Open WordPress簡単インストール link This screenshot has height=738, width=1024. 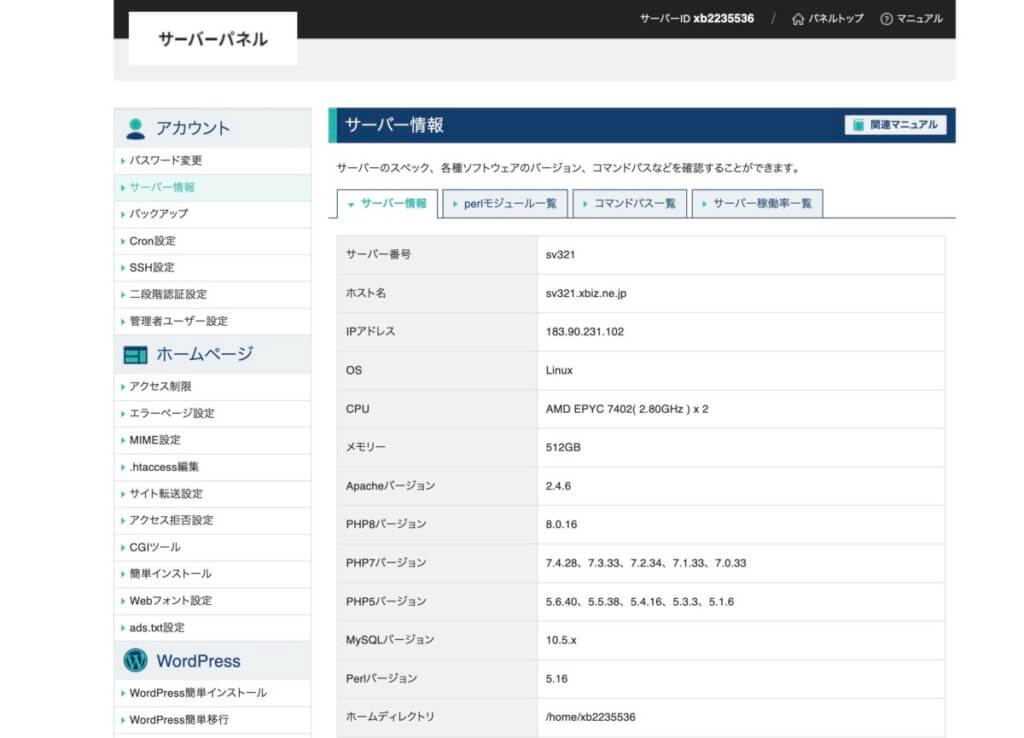(x=198, y=693)
